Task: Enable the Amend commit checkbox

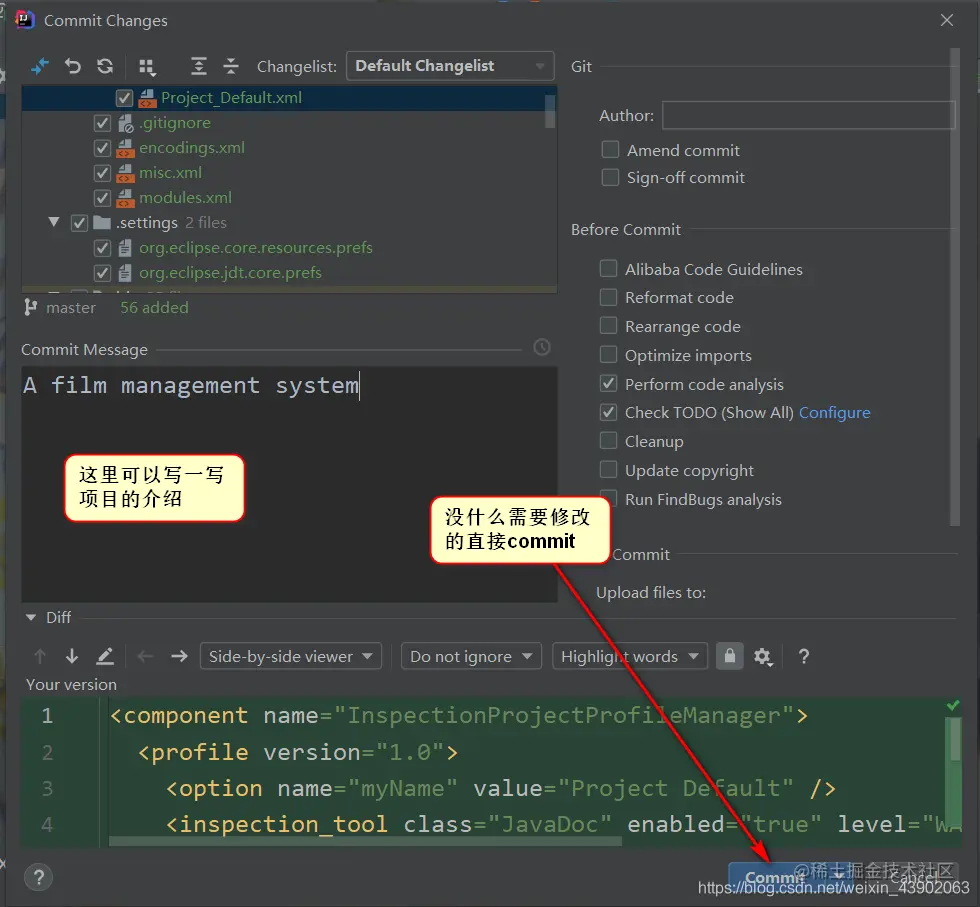Action: (610, 150)
